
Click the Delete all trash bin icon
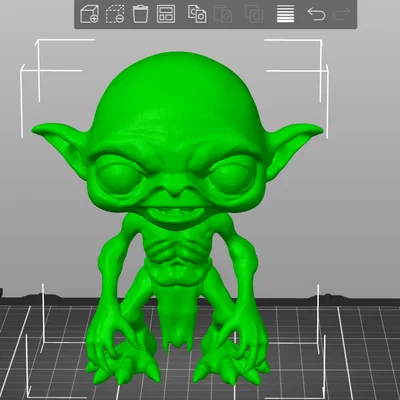140,14
